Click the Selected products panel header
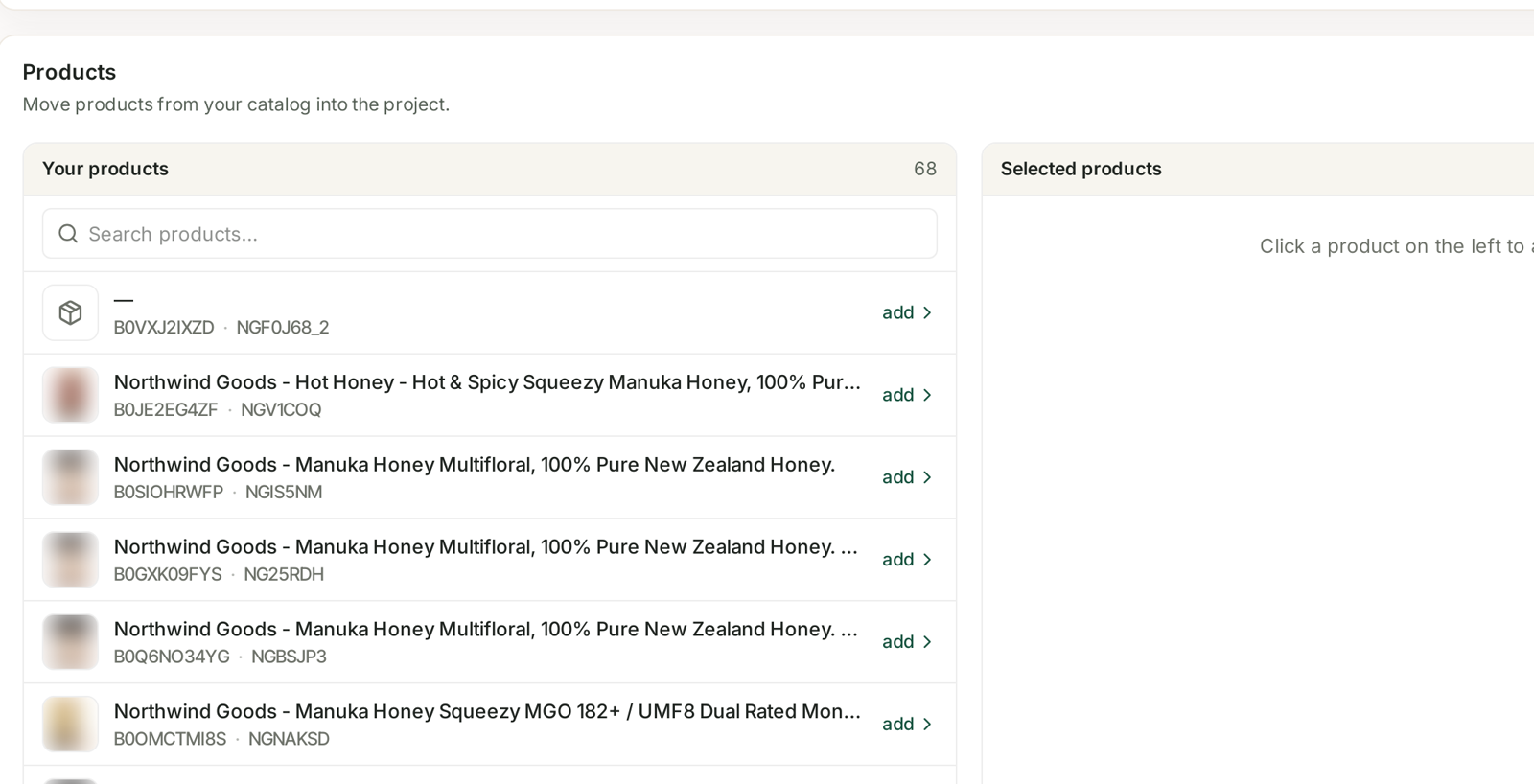The image size is (1534, 784). (x=1258, y=170)
